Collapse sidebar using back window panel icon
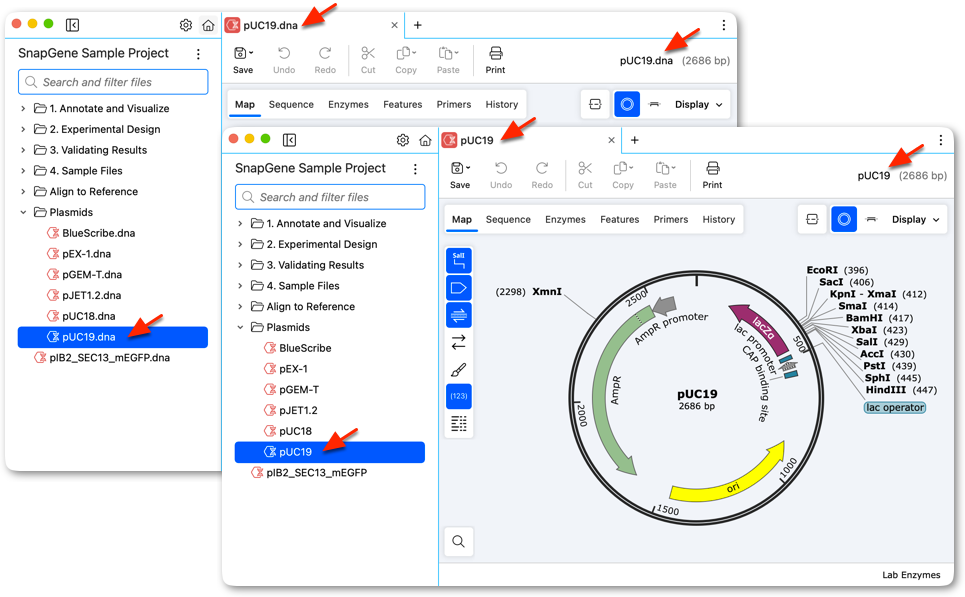The image size is (965, 597). tap(72, 25)
